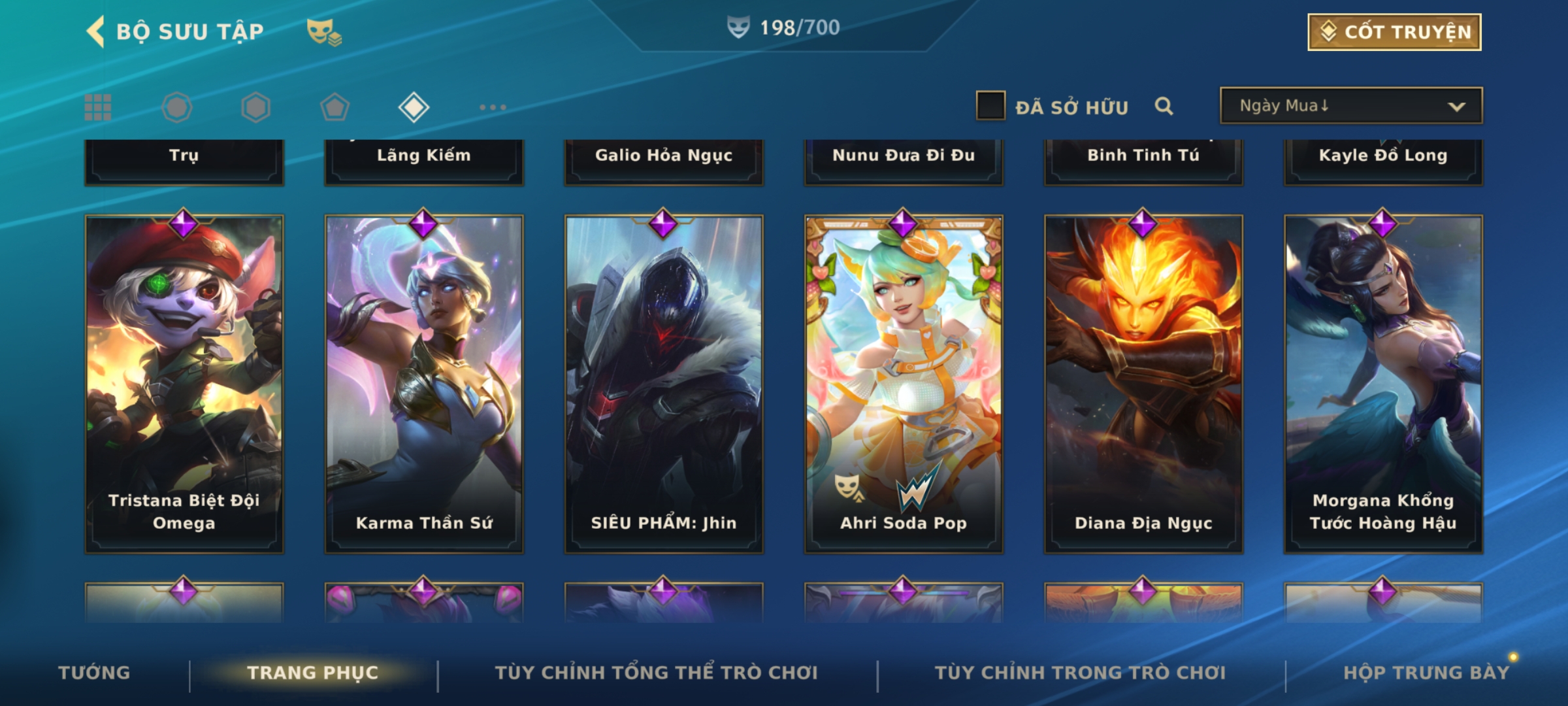View Tristana Biệt Đội Omega skin card
The height and width of the screenshot is (706, 1568).
[x=184, y=384]
